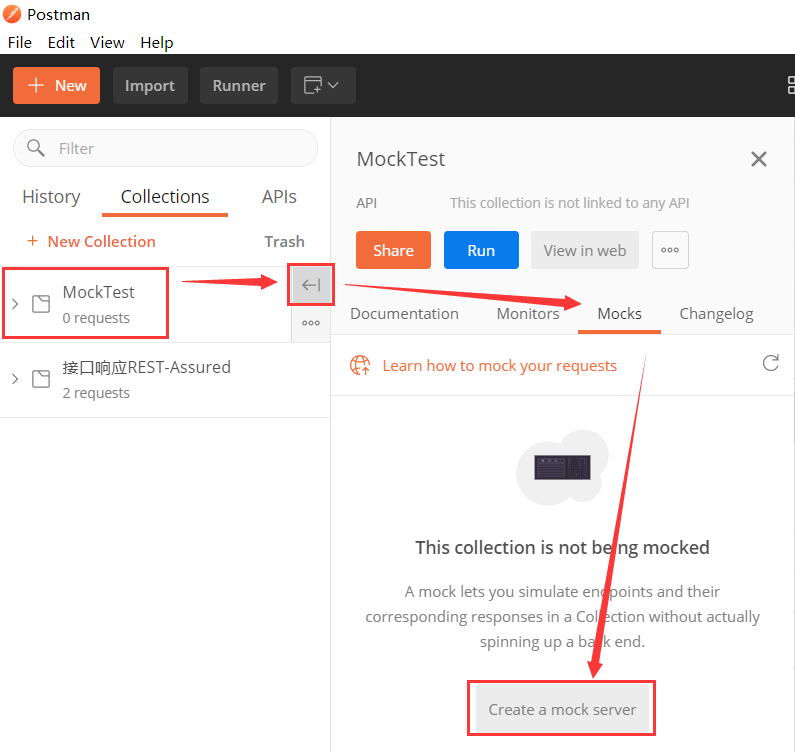Click the search magnifier icon in Filter
The height and width of the screenshot is (752, 795).
tap(36, 148)
